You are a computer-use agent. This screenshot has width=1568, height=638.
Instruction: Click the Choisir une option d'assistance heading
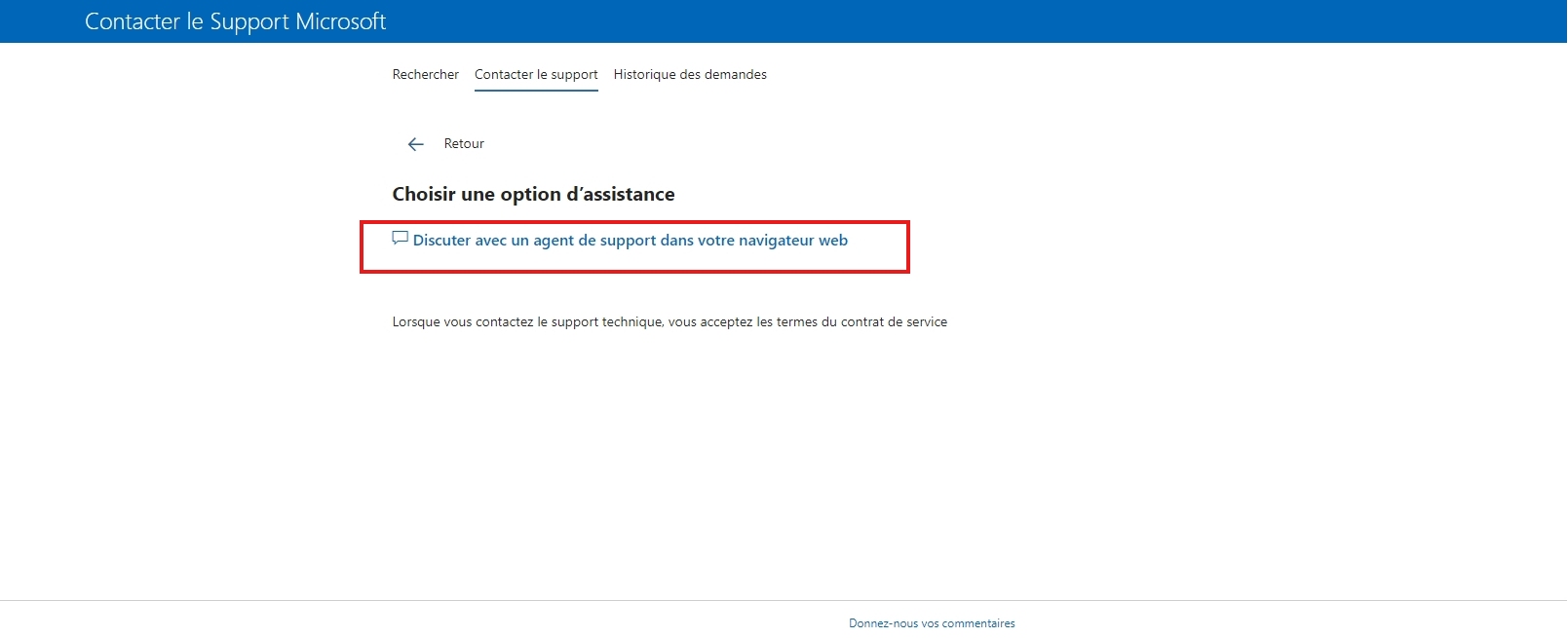(x=533, y=194)
